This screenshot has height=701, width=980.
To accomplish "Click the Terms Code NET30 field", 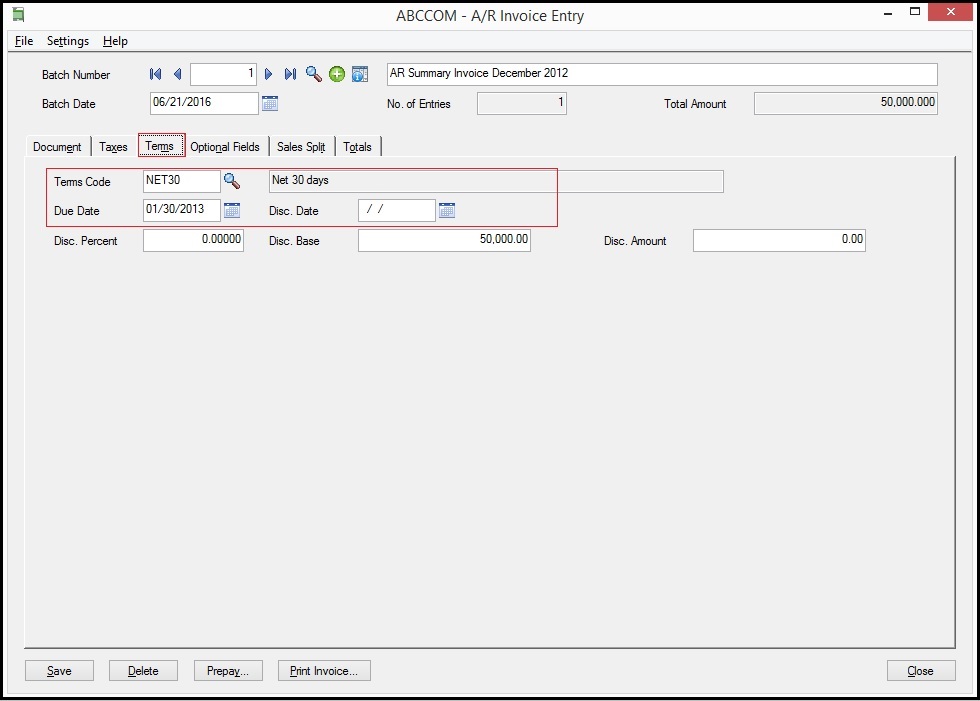I will click(x=181, y=181).
